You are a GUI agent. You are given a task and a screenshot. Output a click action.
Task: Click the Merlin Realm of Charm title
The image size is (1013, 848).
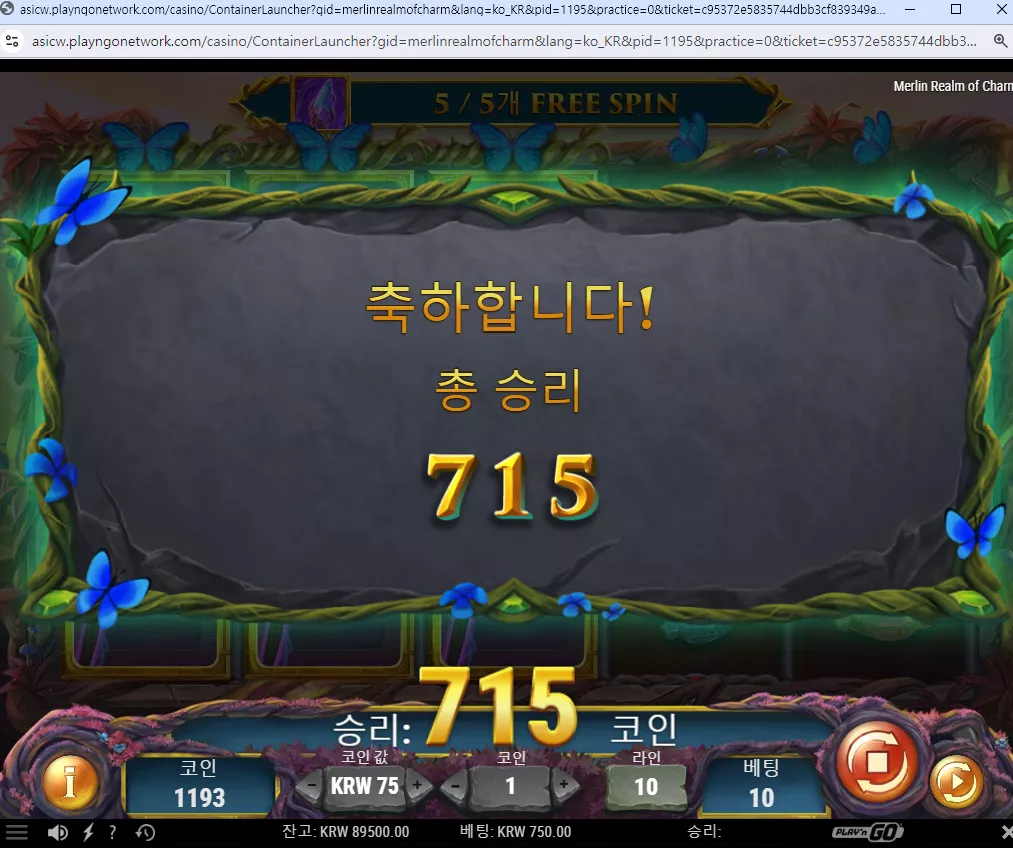click(953, 87)
